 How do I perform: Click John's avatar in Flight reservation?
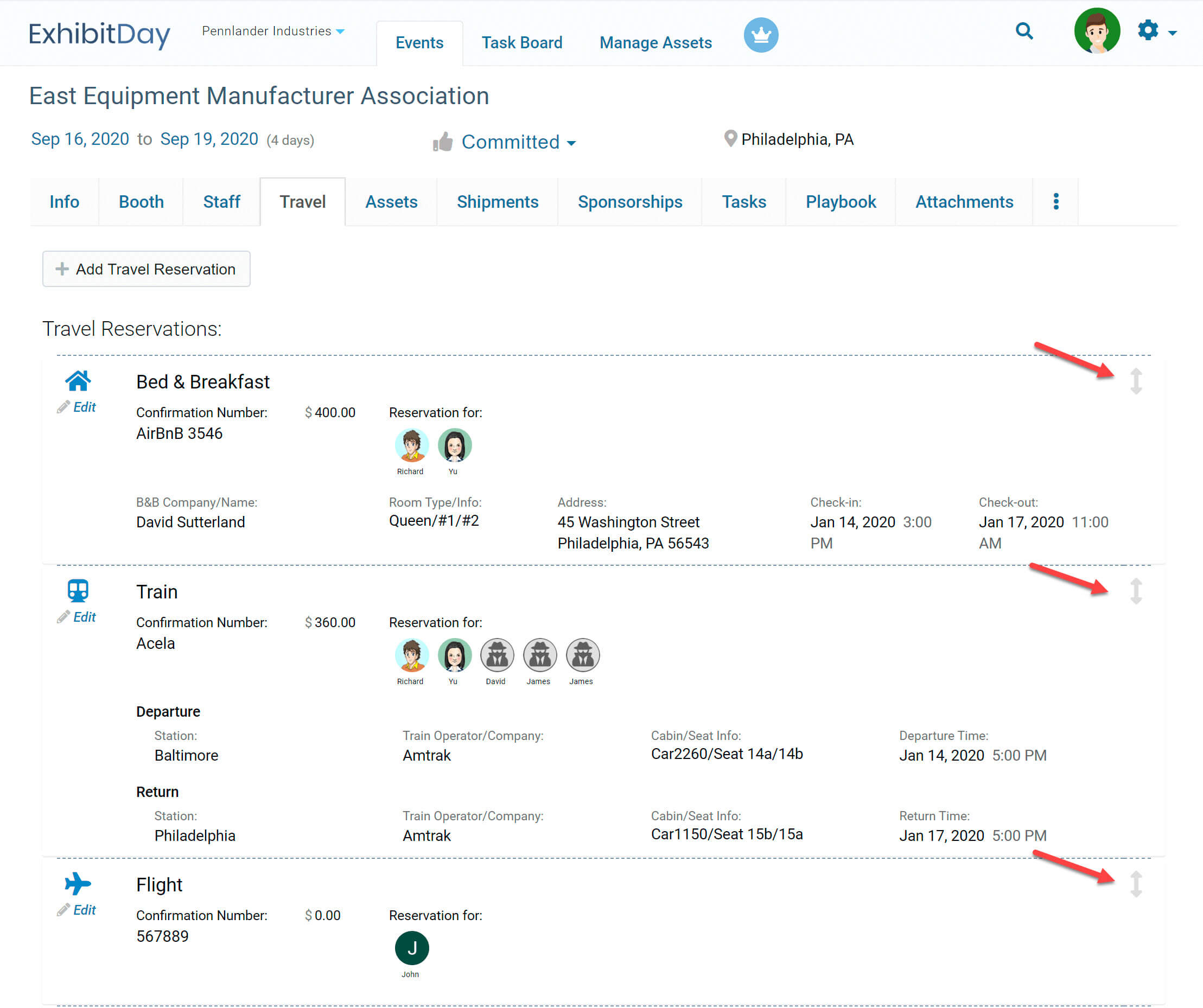tap(411, 948)
